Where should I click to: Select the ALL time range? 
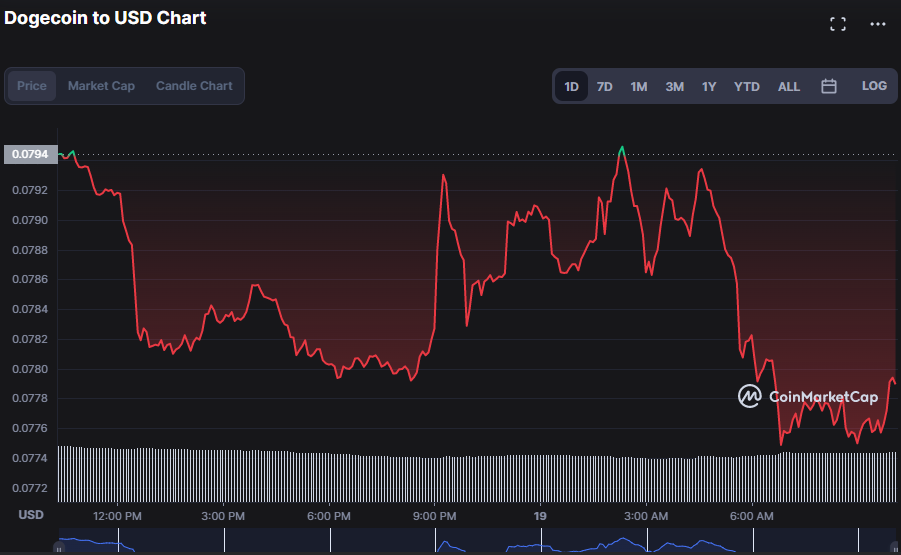789,86
